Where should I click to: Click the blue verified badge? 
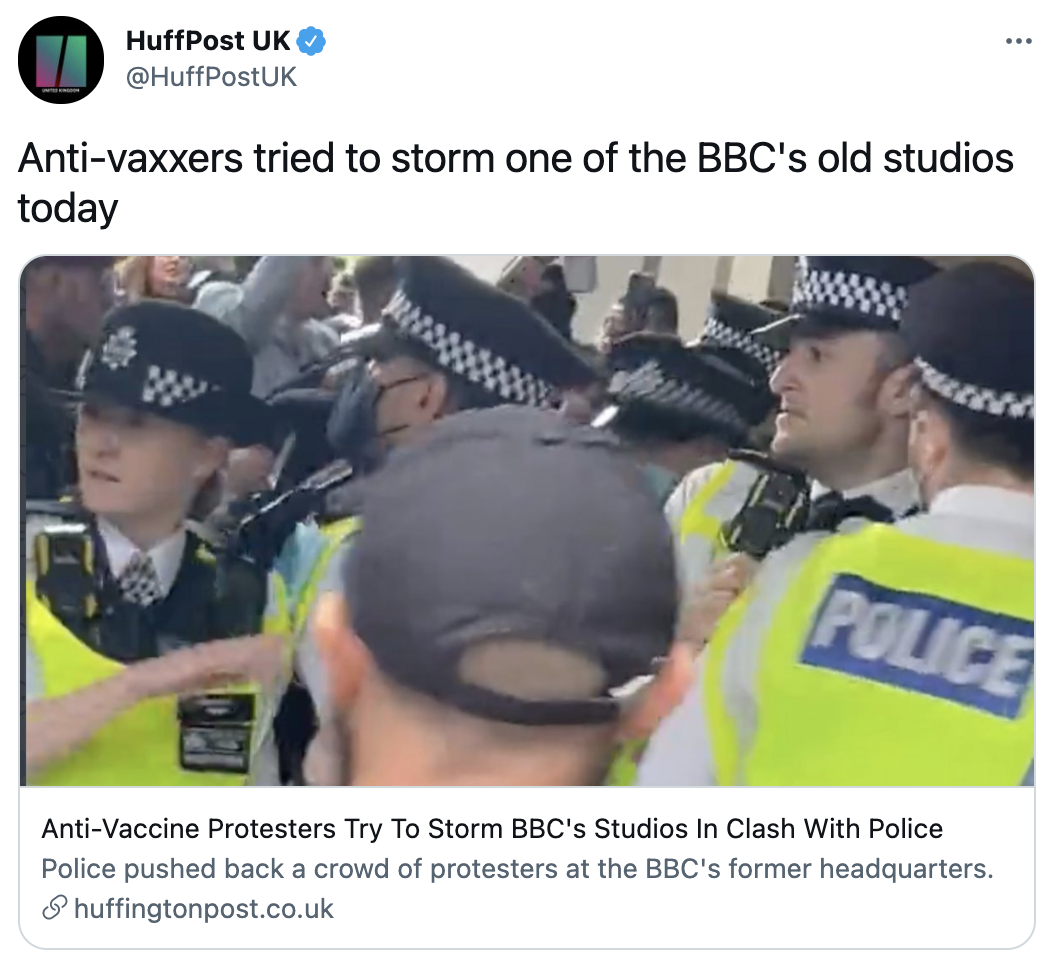312,41
